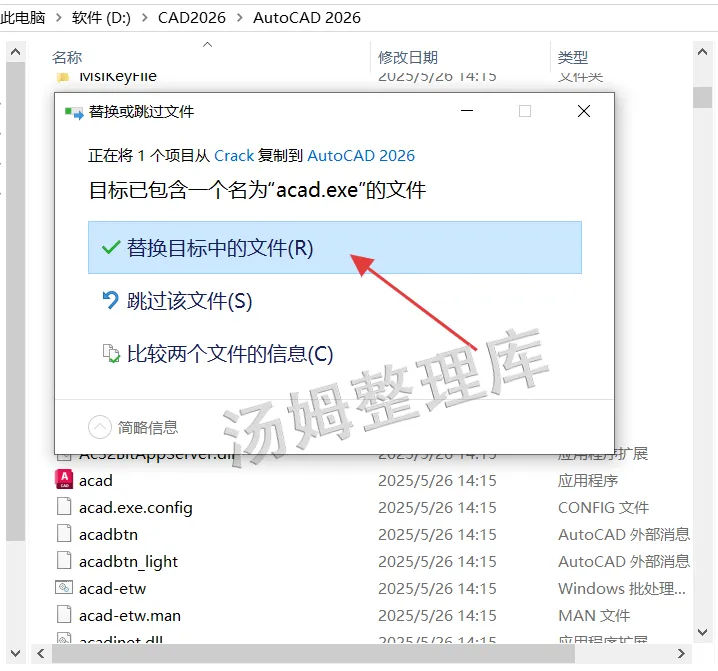This screenshot has width=718, height=671.
Task: Click compare files icon beside 比较两个文件
Action: point(111,353)
